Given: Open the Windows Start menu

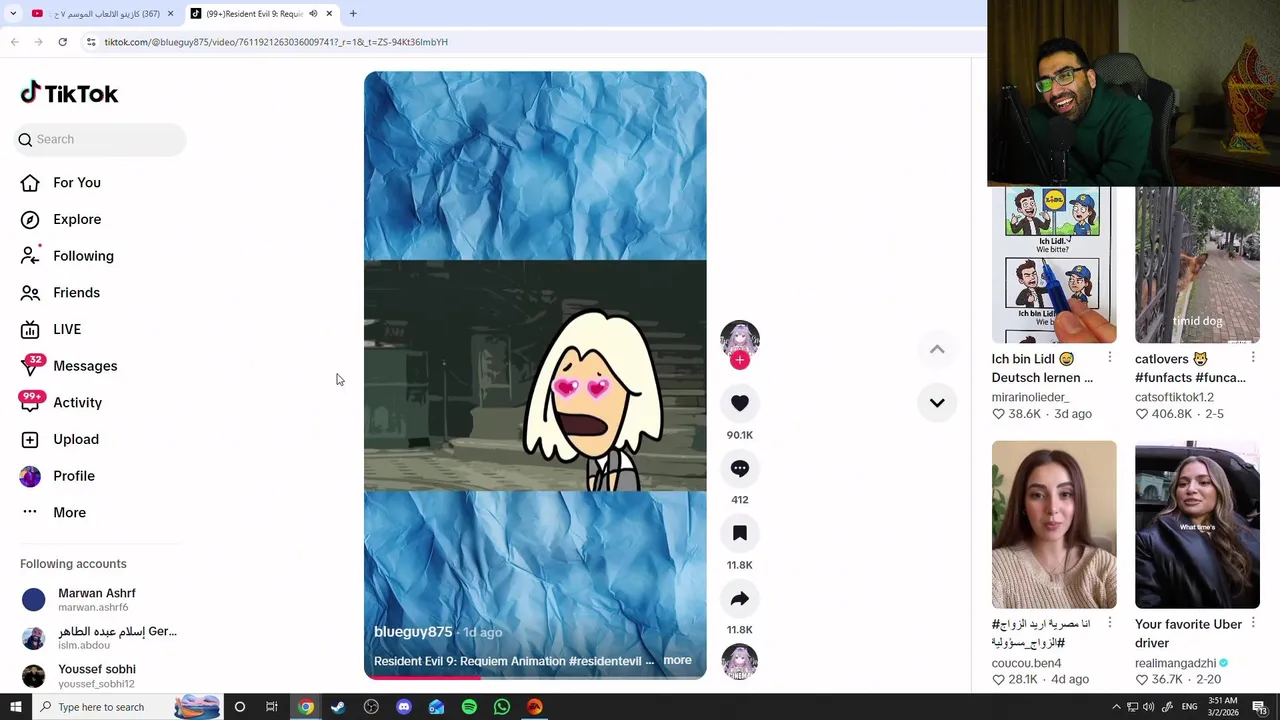Looking at the screenshot, I should click(15, 707).
